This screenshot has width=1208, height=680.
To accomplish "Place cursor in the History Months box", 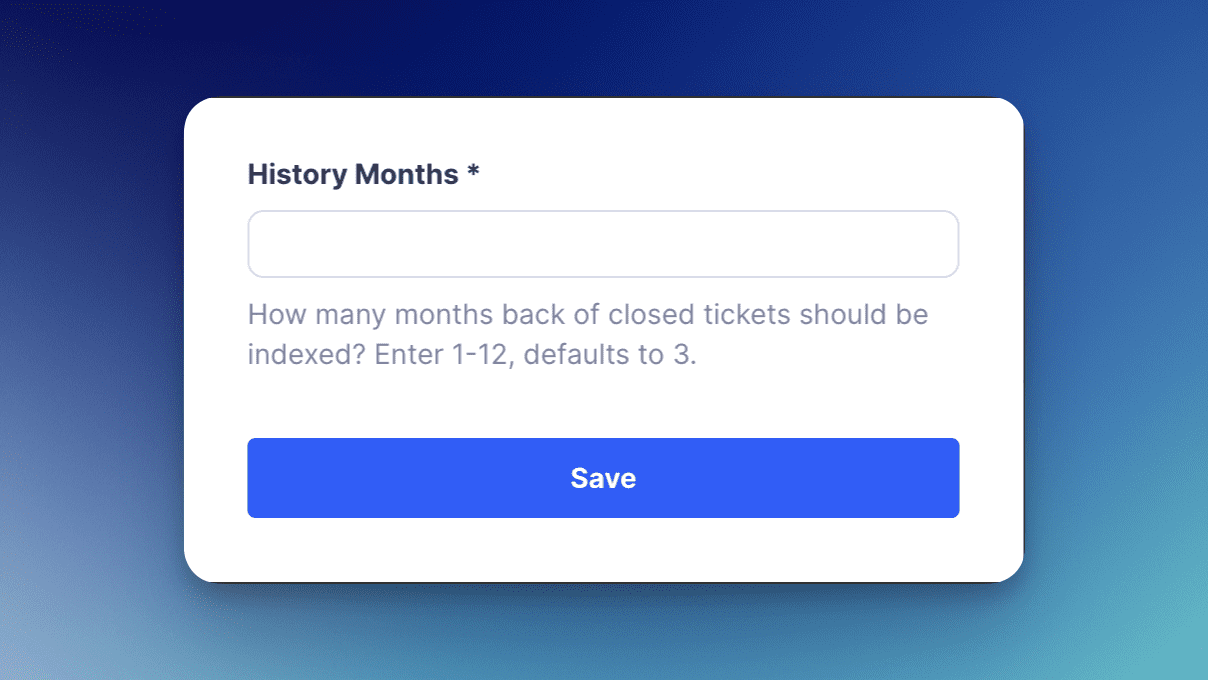I will tap(603, 244).
